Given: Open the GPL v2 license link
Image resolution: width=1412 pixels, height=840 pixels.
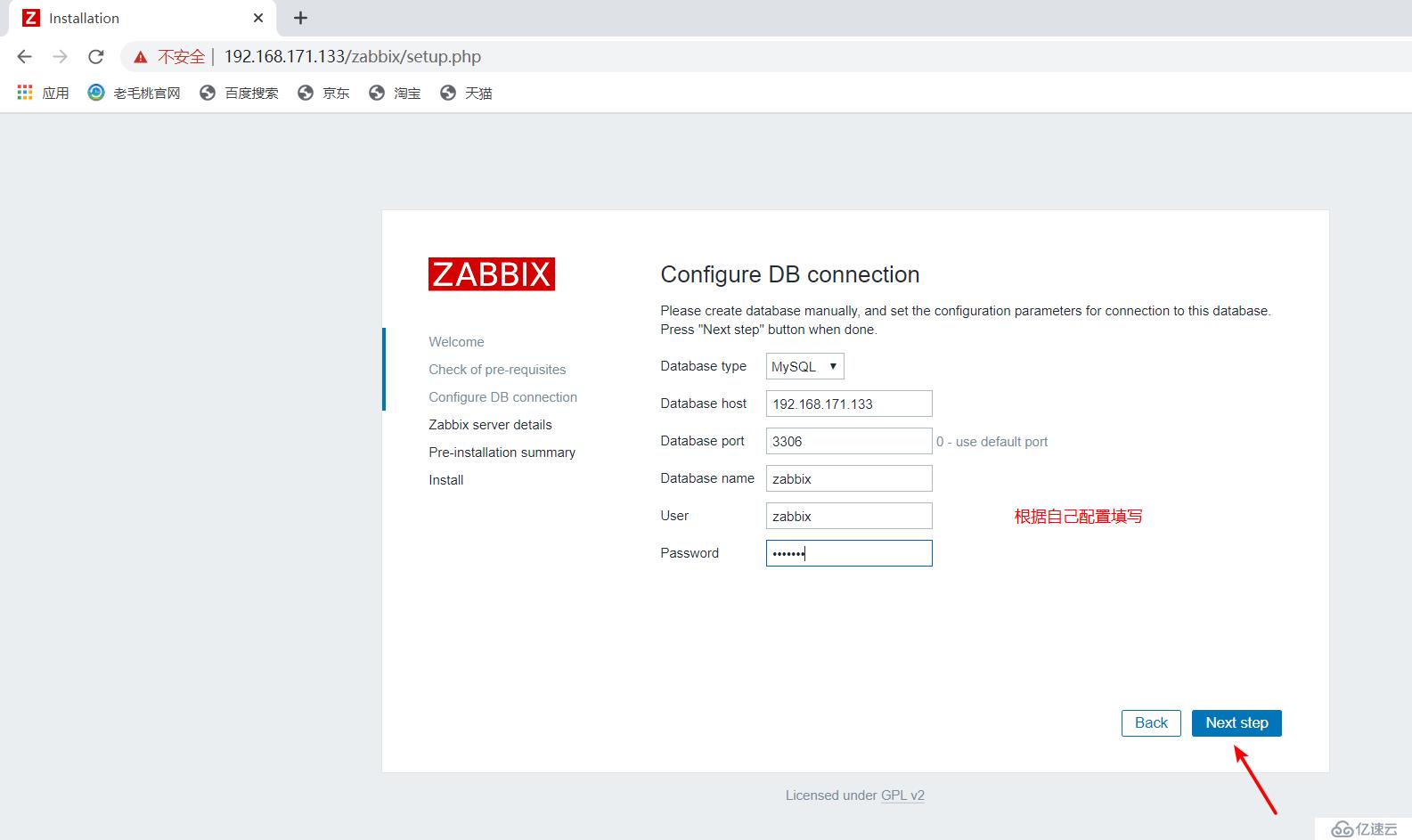Looking at the screenshot, I should pyautogui.click(x=902, y=795).
